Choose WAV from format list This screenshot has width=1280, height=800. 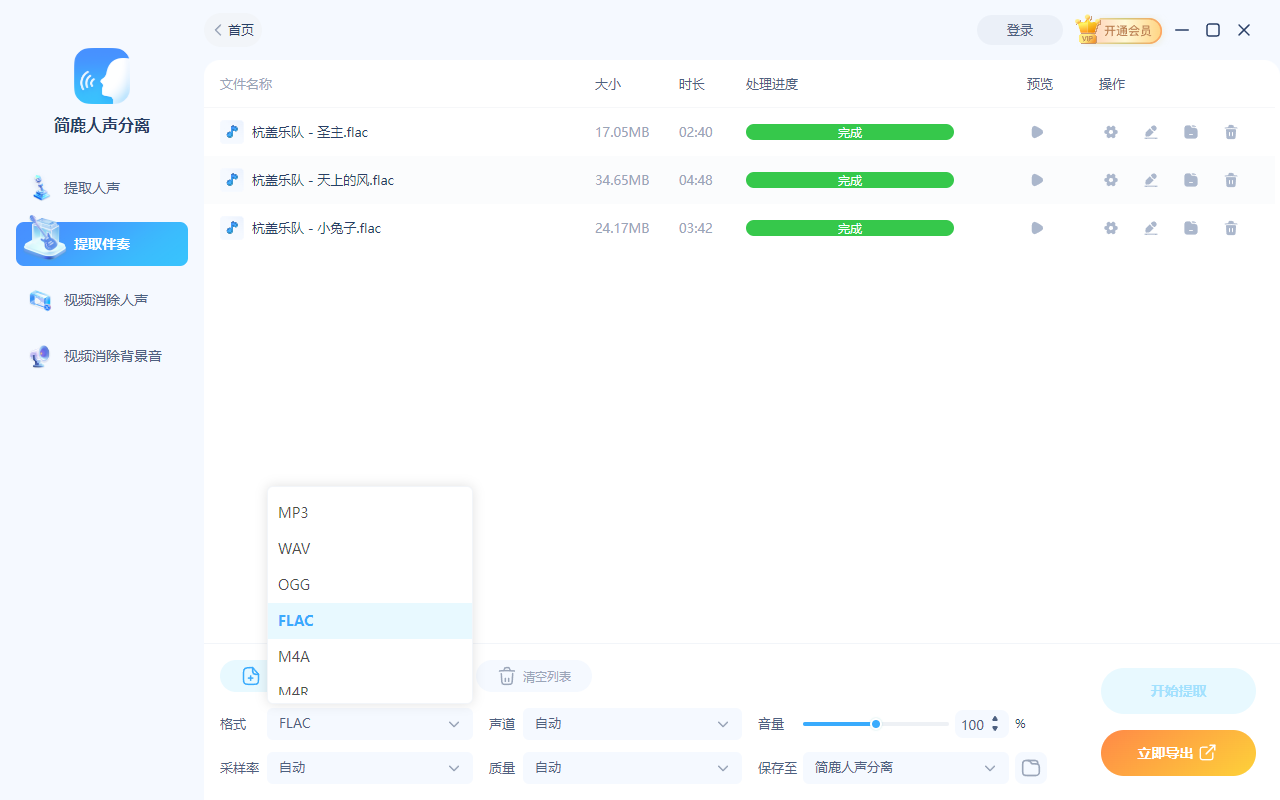pos(370,549)
